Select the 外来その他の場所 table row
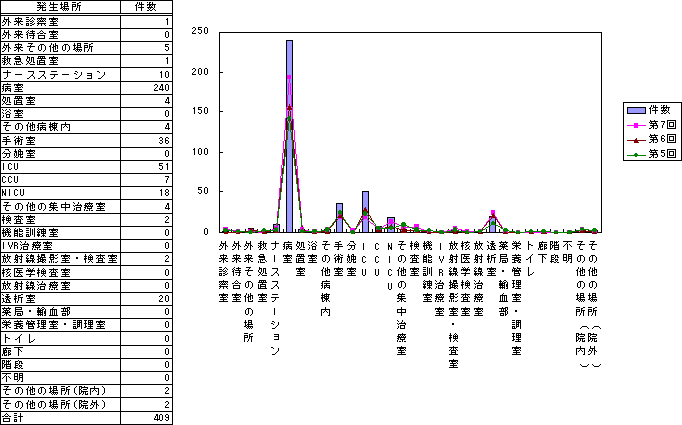 47,48
